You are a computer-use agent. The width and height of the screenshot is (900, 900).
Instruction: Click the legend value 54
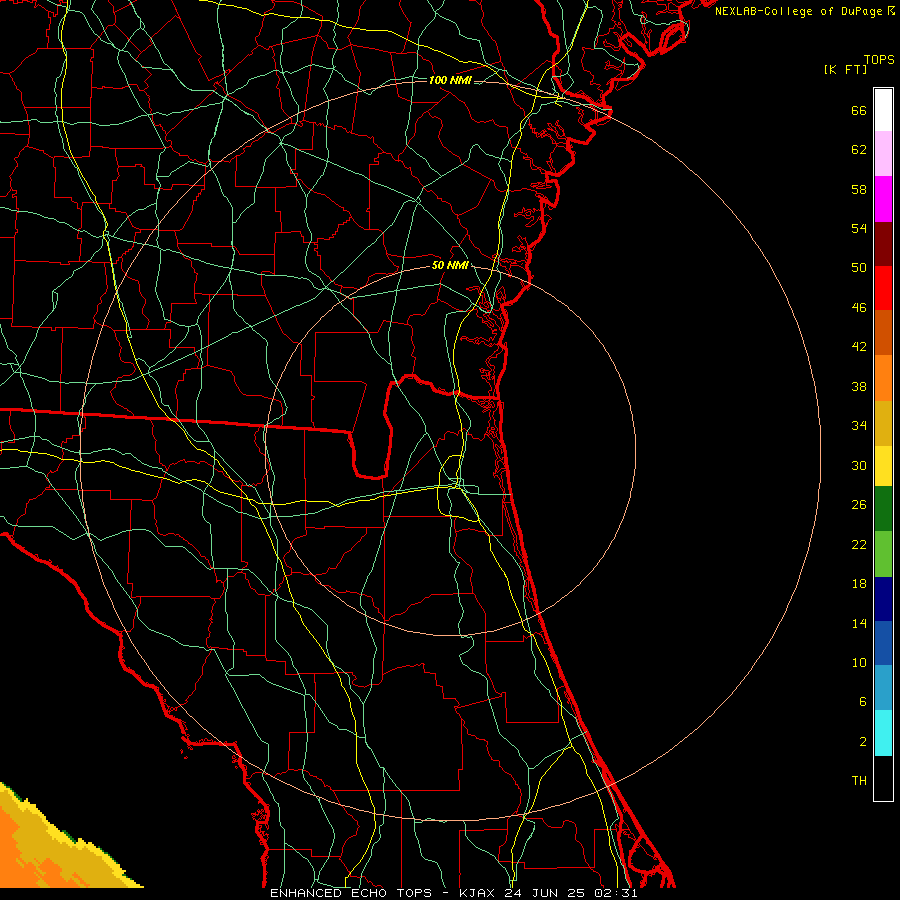coord(859,228)
